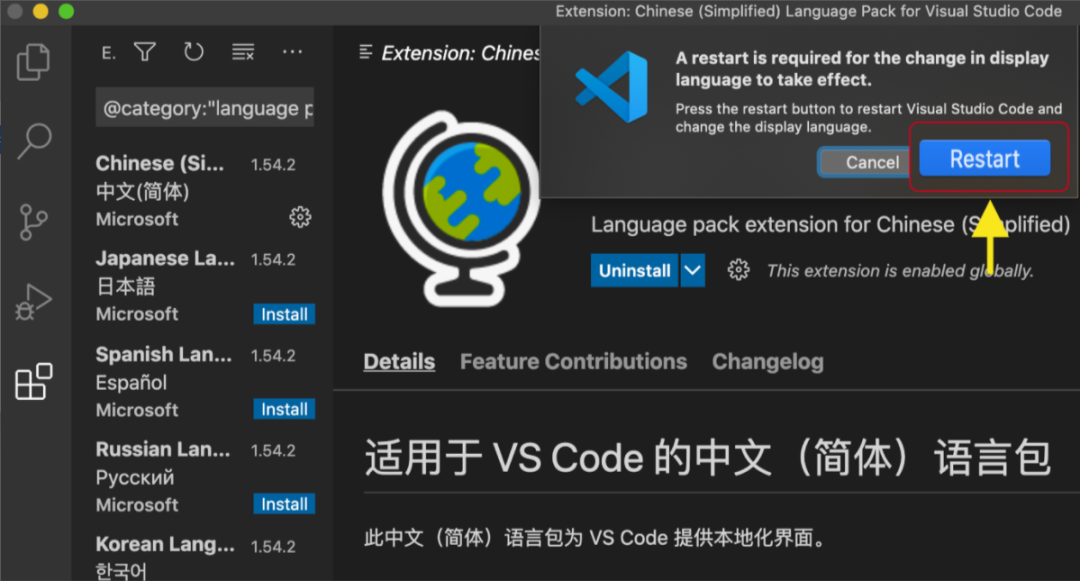The image size is (1080, 581).
Task: Open the Explorer view in activity bar
Action: pos(33,62)
